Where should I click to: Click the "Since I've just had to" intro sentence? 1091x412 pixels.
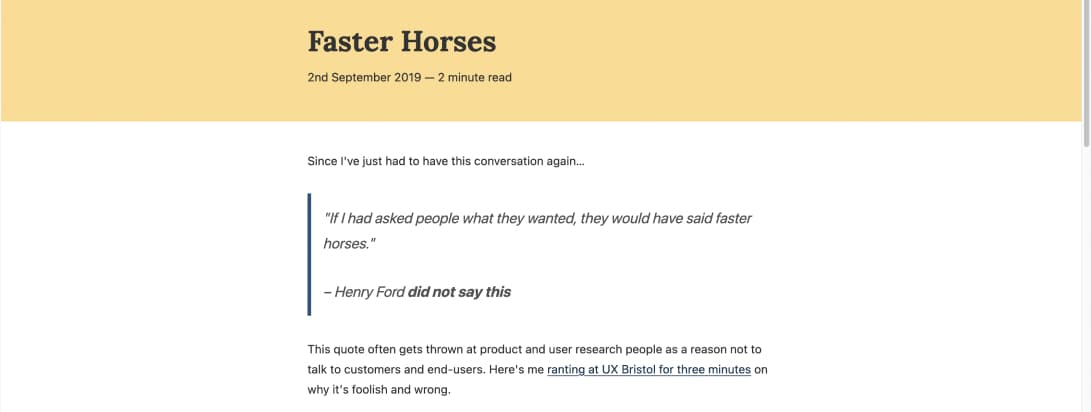tap(378, 161)
